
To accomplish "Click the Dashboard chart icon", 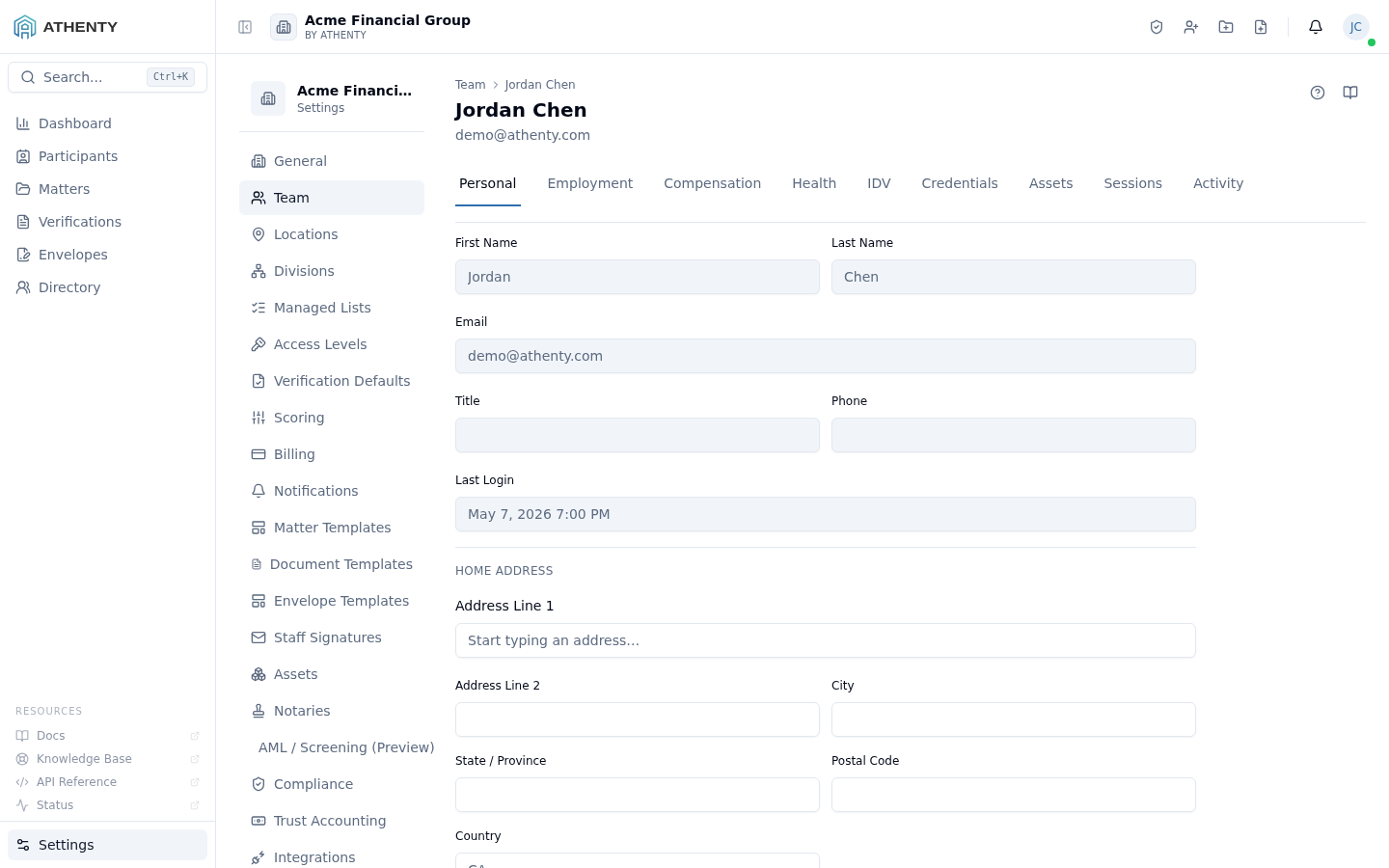I will [x=23, y=123].
